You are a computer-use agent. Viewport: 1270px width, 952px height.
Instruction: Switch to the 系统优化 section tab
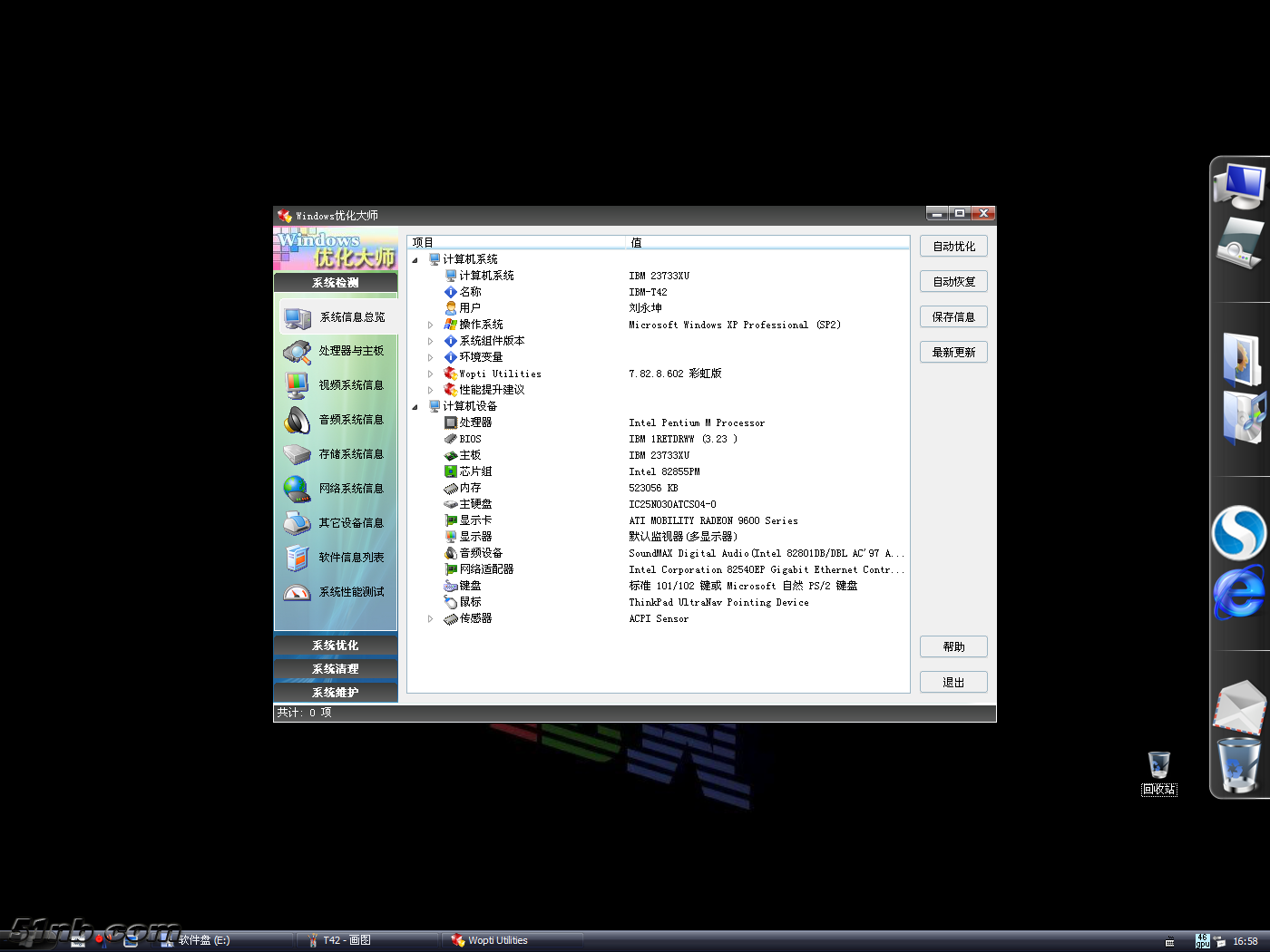[x=336, y=646]
